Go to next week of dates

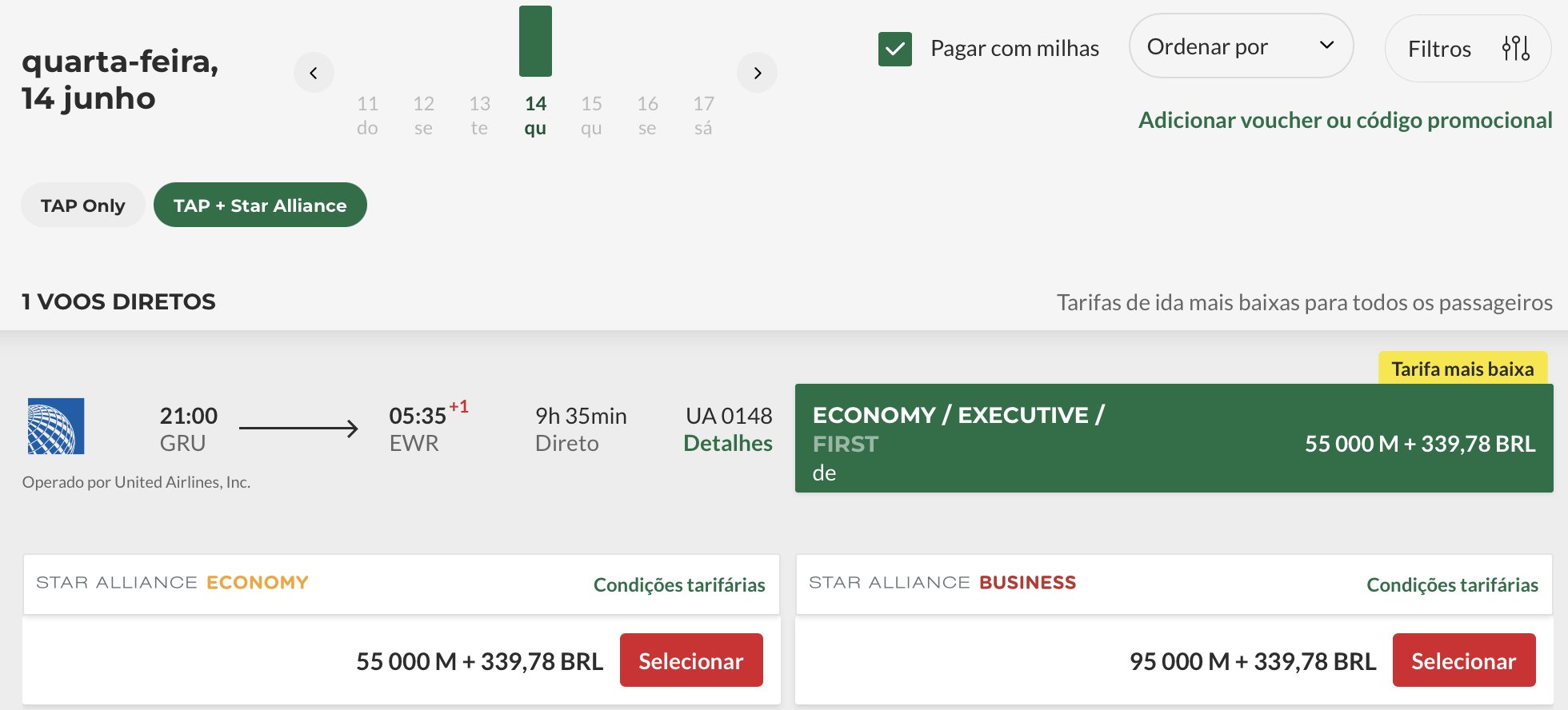pyautogui.click(x=757, y=73)
